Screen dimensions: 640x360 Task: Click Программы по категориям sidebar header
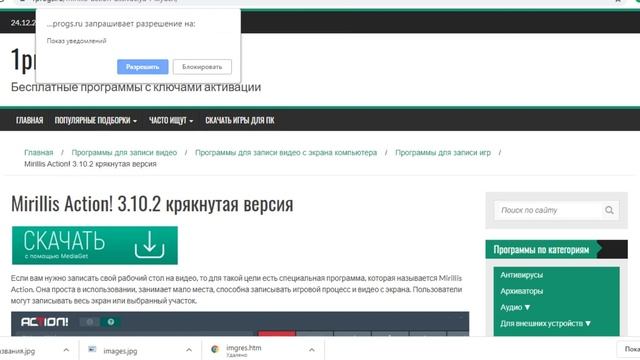(556, 249)
